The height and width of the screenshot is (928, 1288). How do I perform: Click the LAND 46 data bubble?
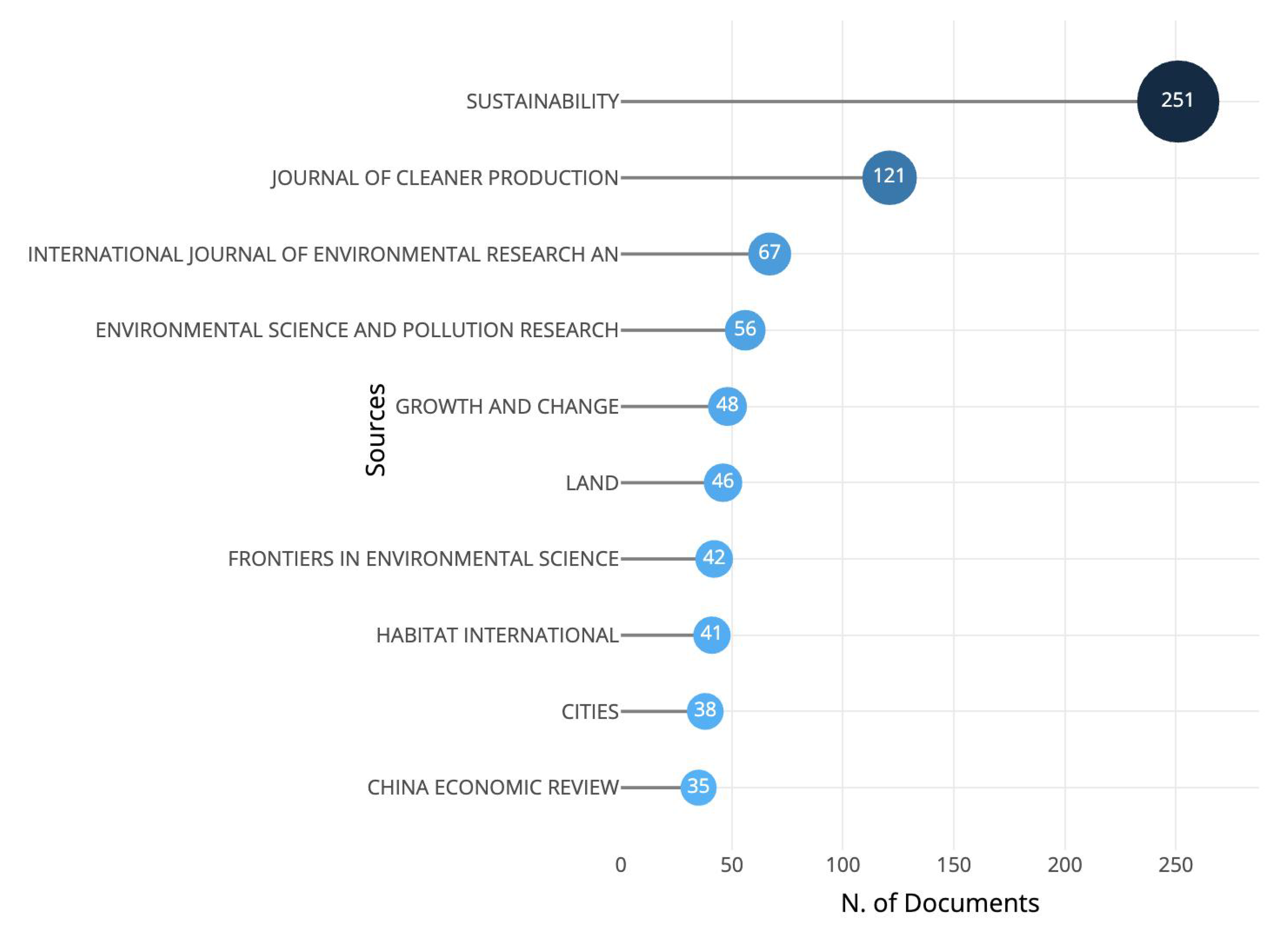pyautogui.click(x=723, y=482)
